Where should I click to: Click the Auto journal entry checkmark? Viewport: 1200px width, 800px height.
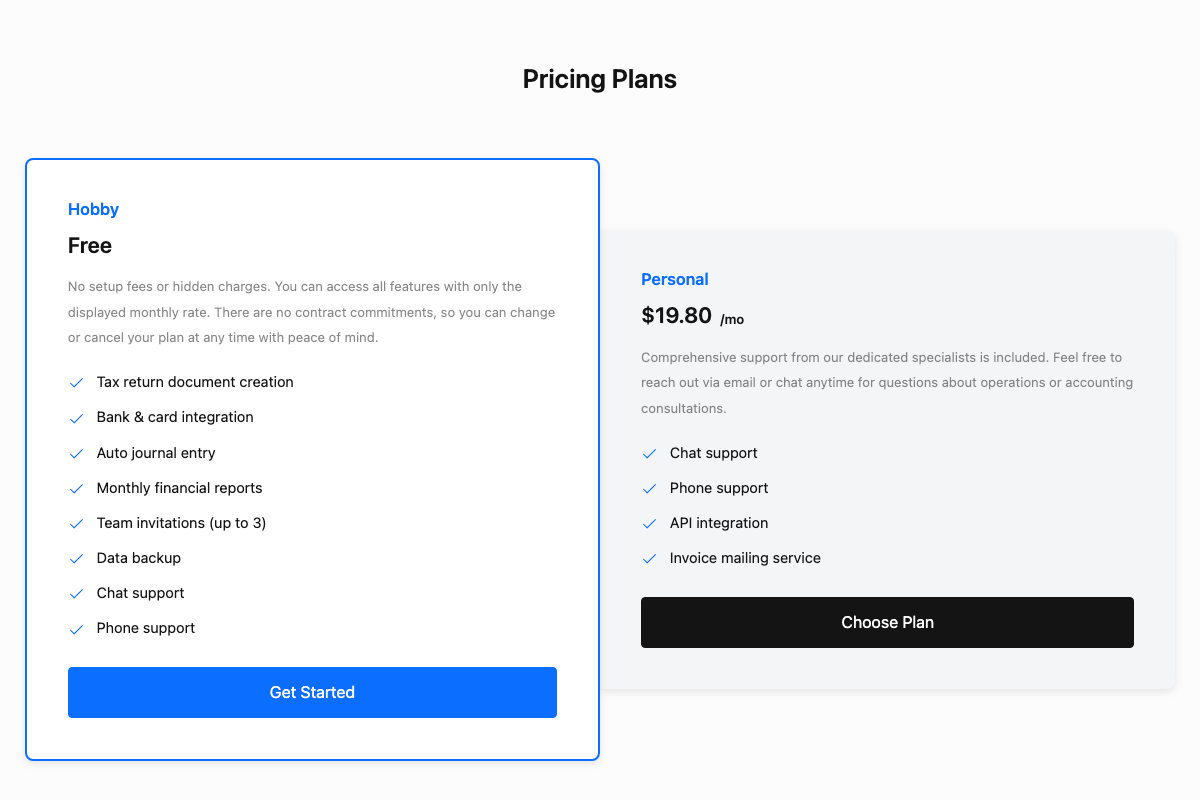click(x=76, y=453)
